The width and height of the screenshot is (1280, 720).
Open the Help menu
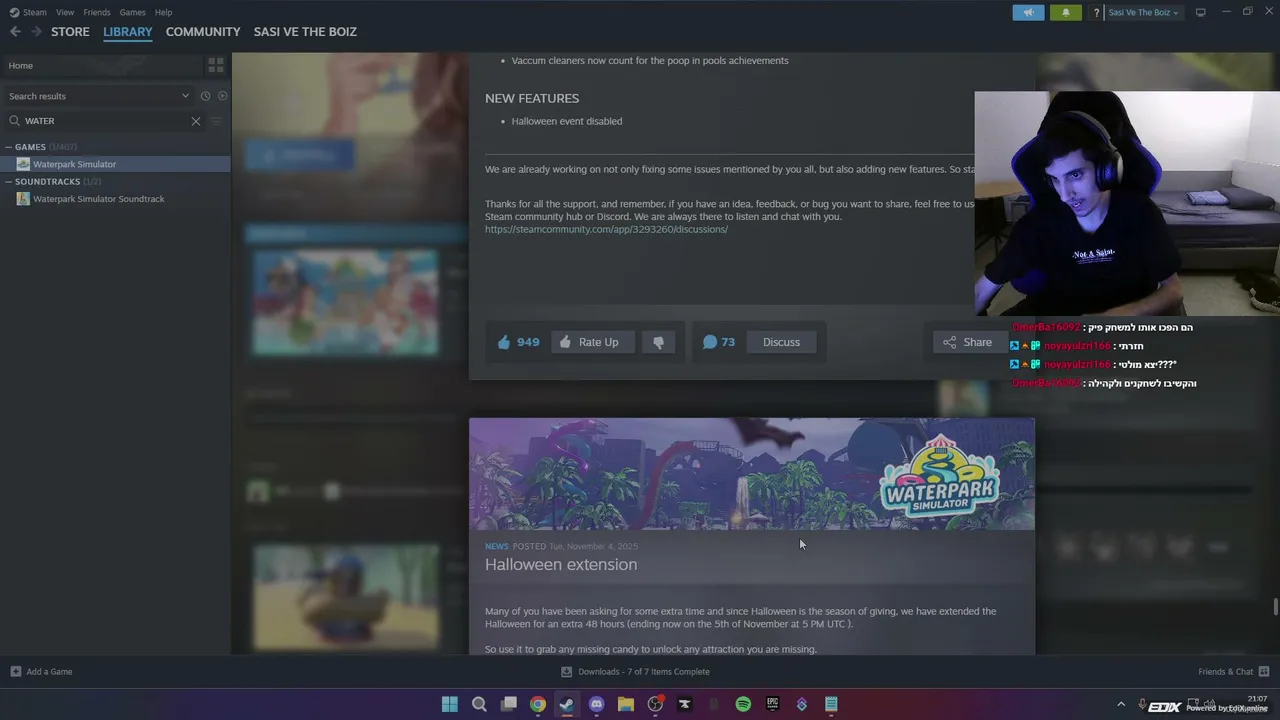(163, 13)
